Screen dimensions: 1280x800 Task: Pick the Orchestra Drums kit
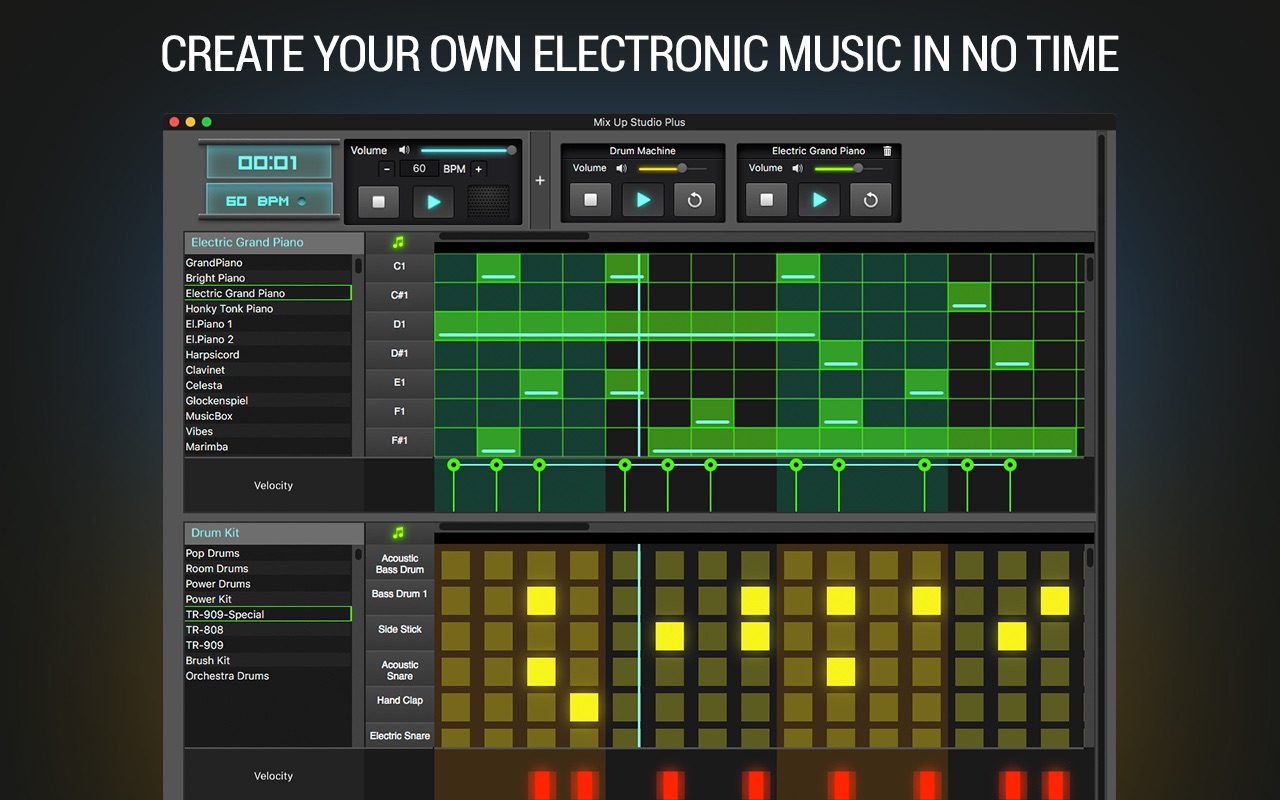pos(267,676)
